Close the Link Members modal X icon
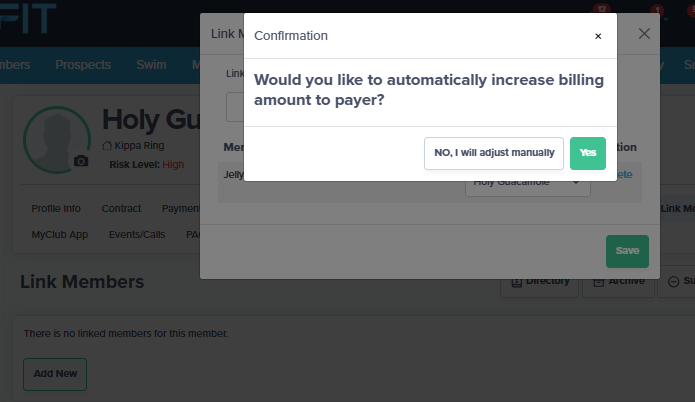Viewport: 695px width, 402px height. (644, 34)
